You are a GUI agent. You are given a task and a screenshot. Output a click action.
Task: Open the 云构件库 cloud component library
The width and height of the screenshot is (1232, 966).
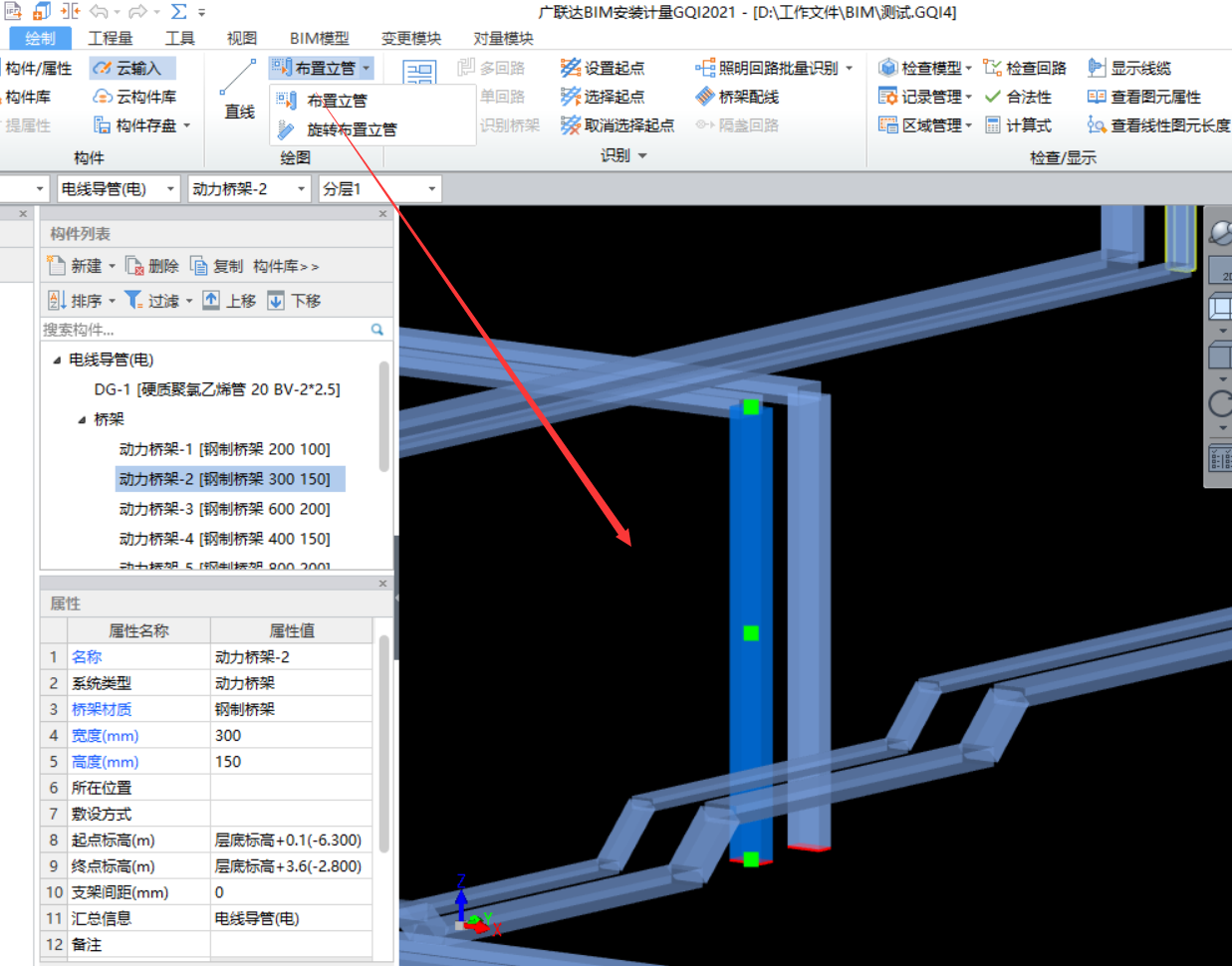pyautogui.click(x=135, y=97)
